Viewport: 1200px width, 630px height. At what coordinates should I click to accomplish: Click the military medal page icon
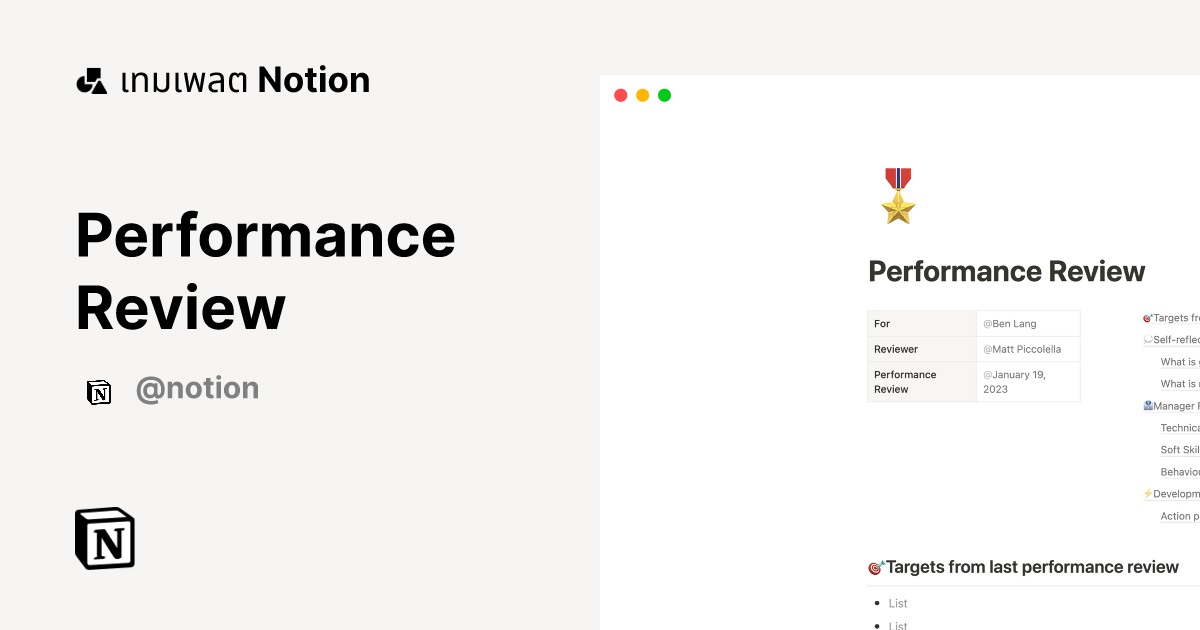tap(897, 195)
